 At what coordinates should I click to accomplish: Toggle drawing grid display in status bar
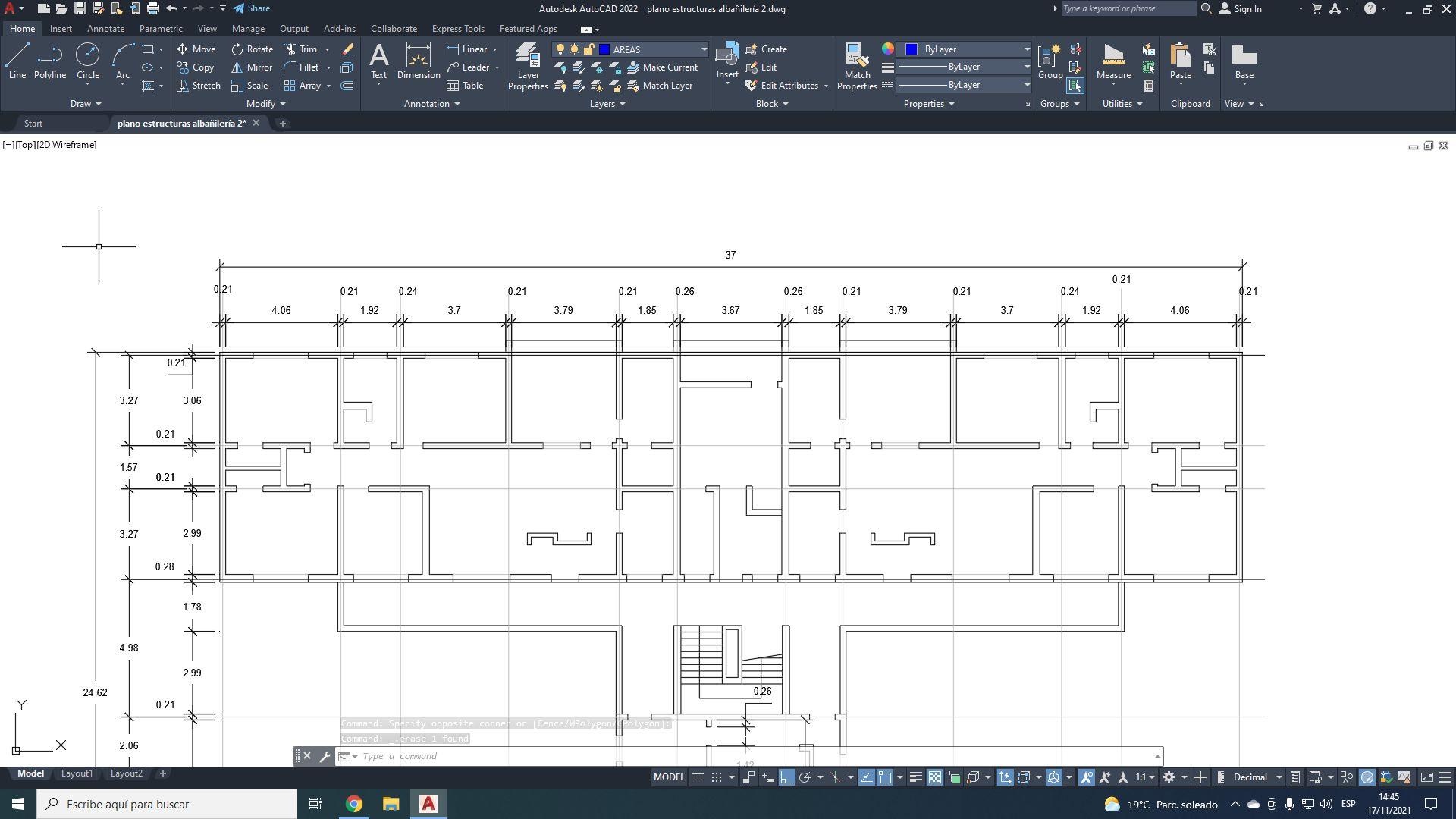pos(698,777)
